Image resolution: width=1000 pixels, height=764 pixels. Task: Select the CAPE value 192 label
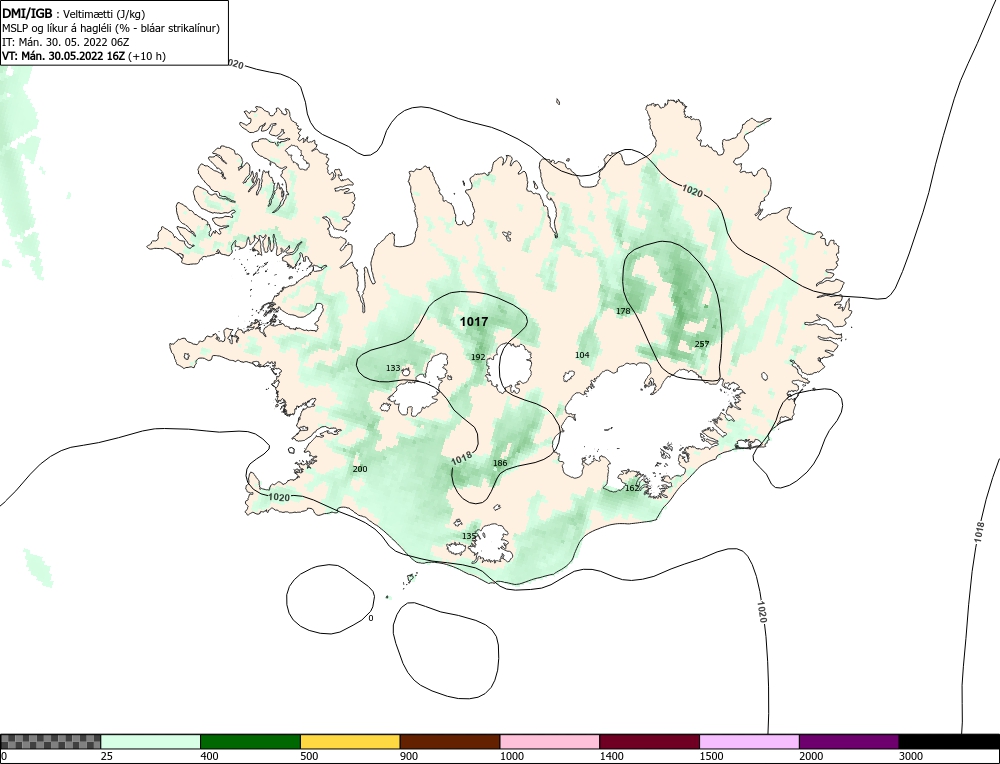[478, 357]
